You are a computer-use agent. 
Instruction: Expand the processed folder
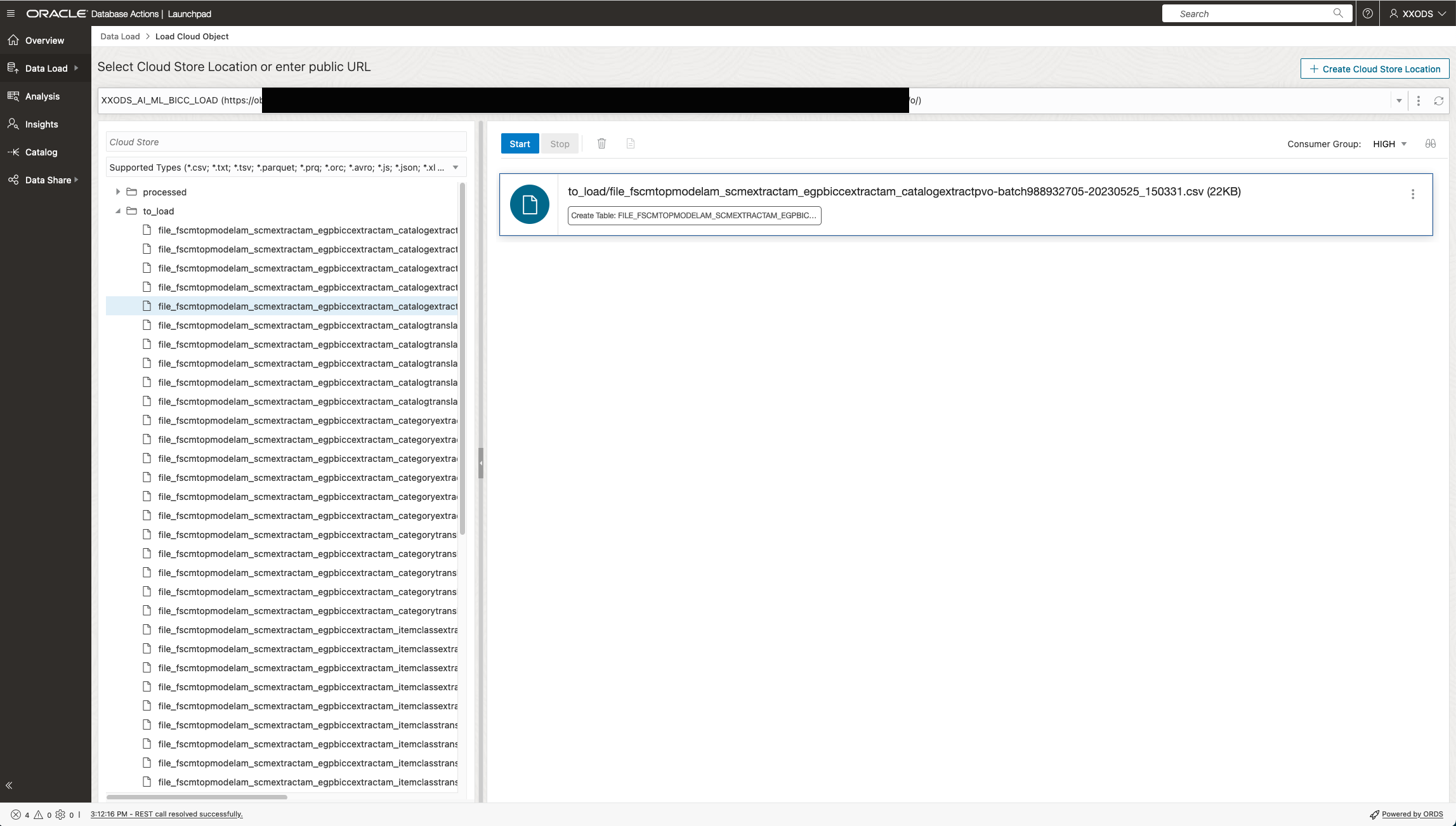pyautogui.click(x=117, y=192)
